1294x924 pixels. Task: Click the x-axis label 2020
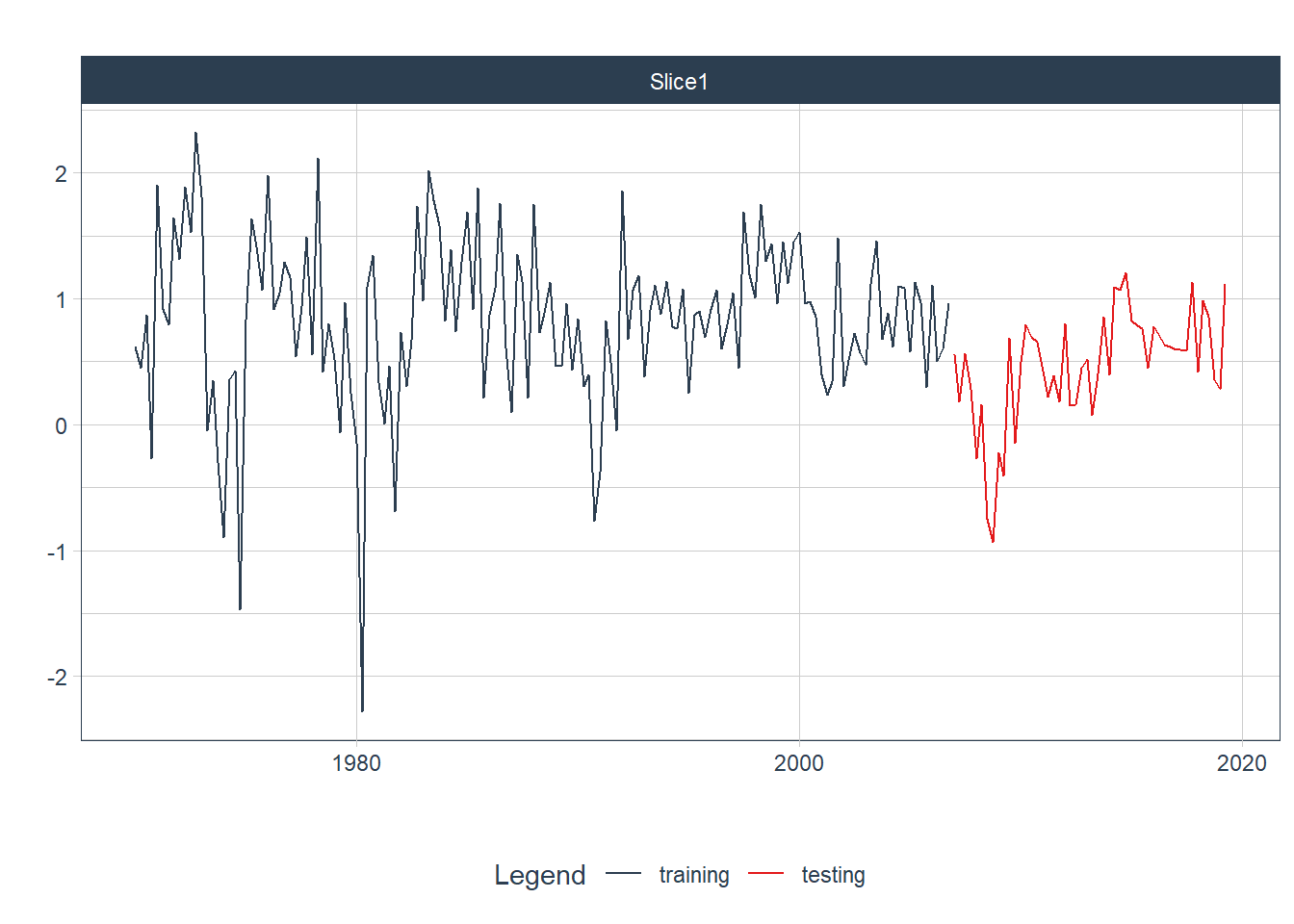point(1242,764)
